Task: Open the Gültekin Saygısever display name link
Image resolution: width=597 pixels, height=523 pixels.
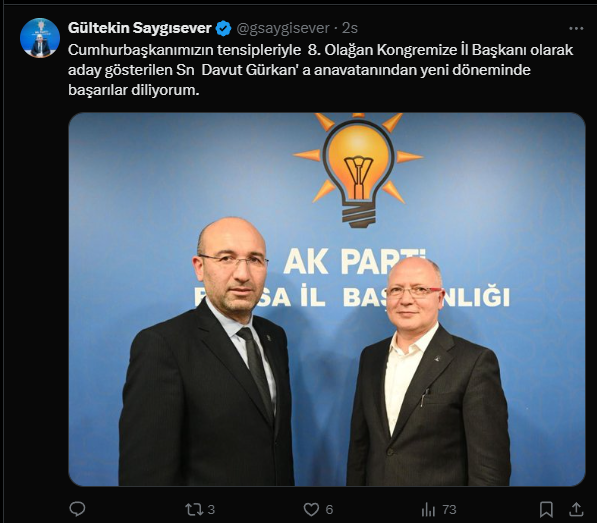Action: click(140, 28)
